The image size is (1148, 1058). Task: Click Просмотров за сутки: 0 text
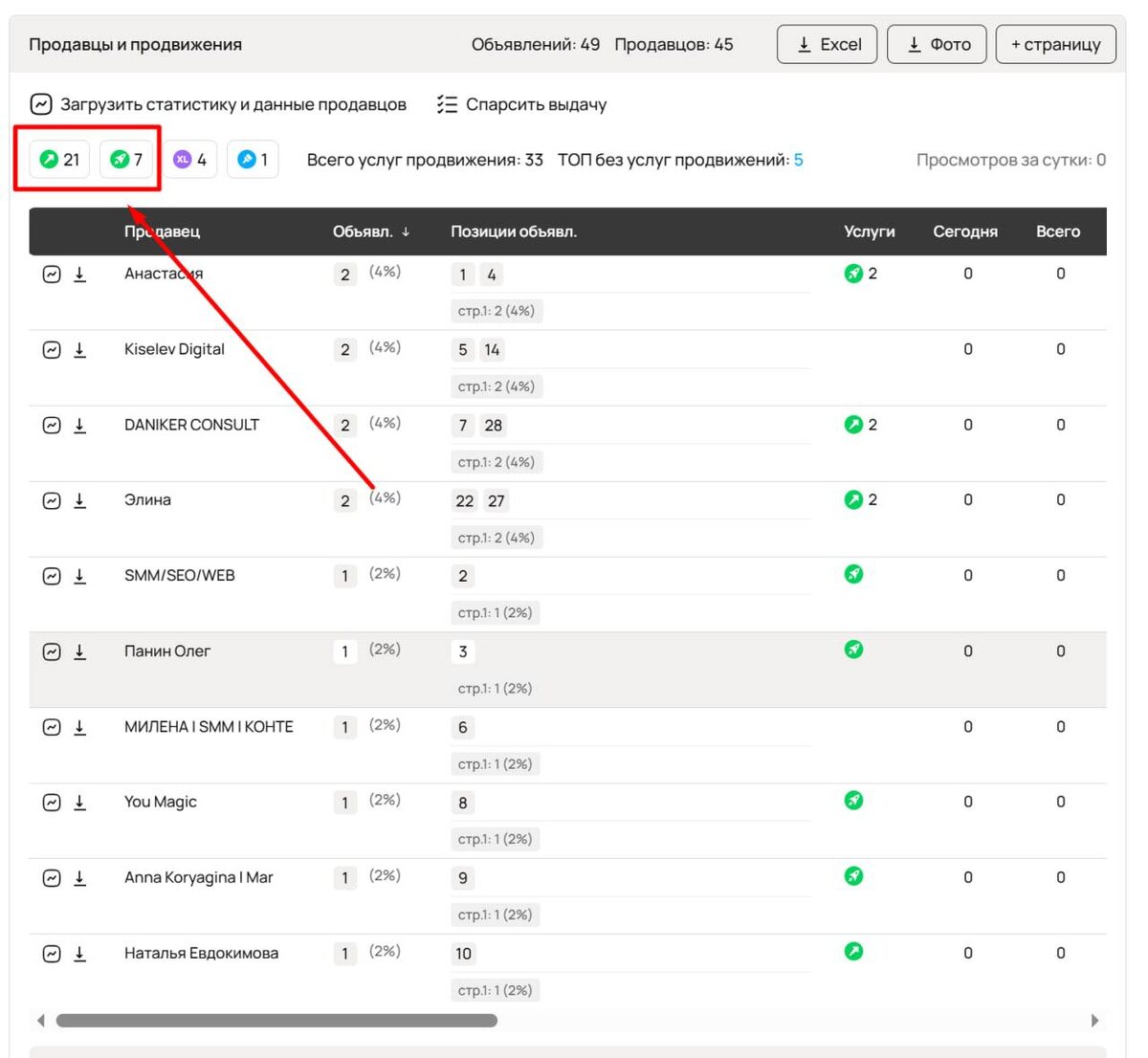pos(1011,160)
